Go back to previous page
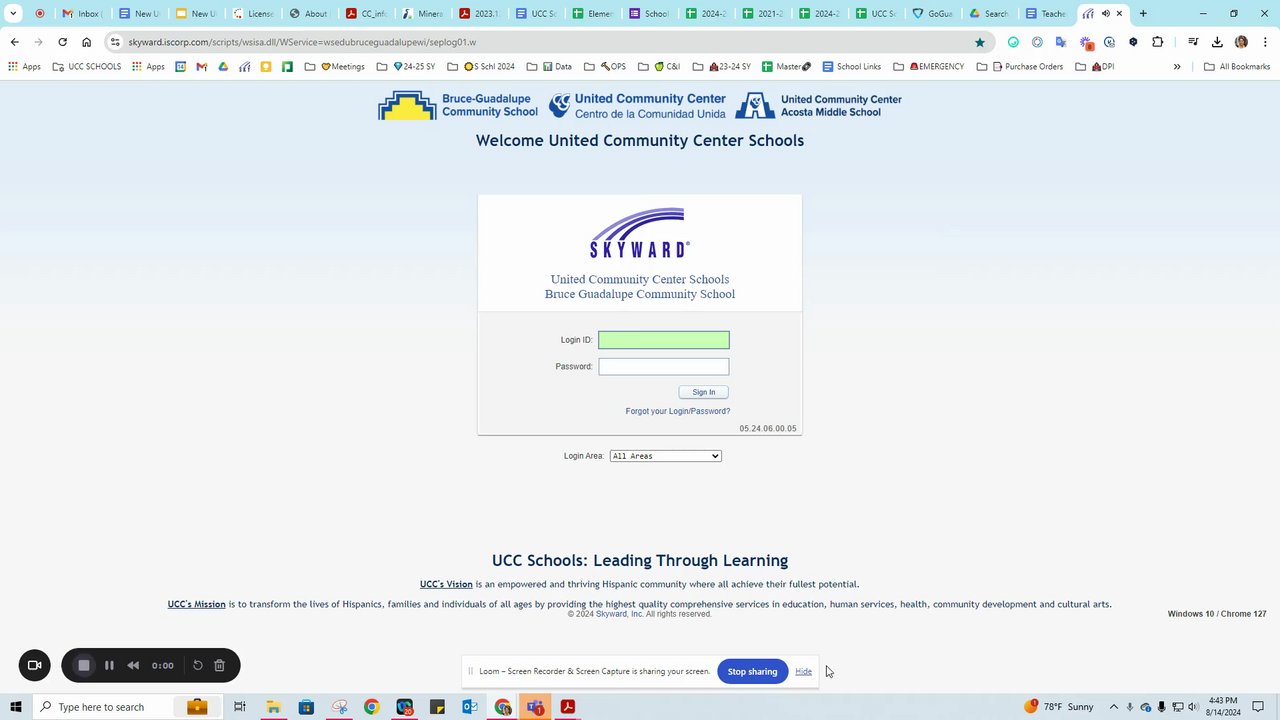 14,42
